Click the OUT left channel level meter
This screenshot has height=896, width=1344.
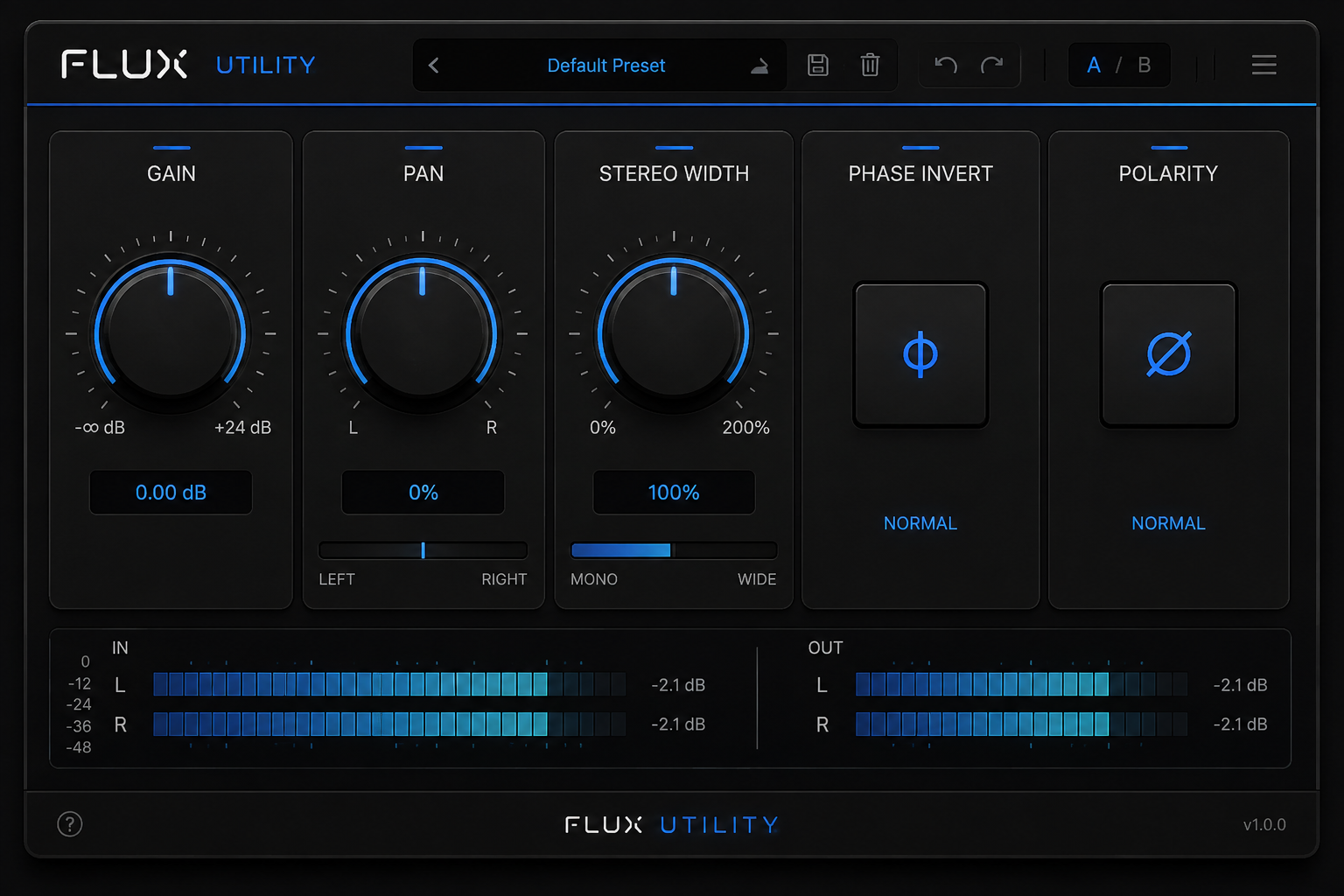coord(1021,684)
